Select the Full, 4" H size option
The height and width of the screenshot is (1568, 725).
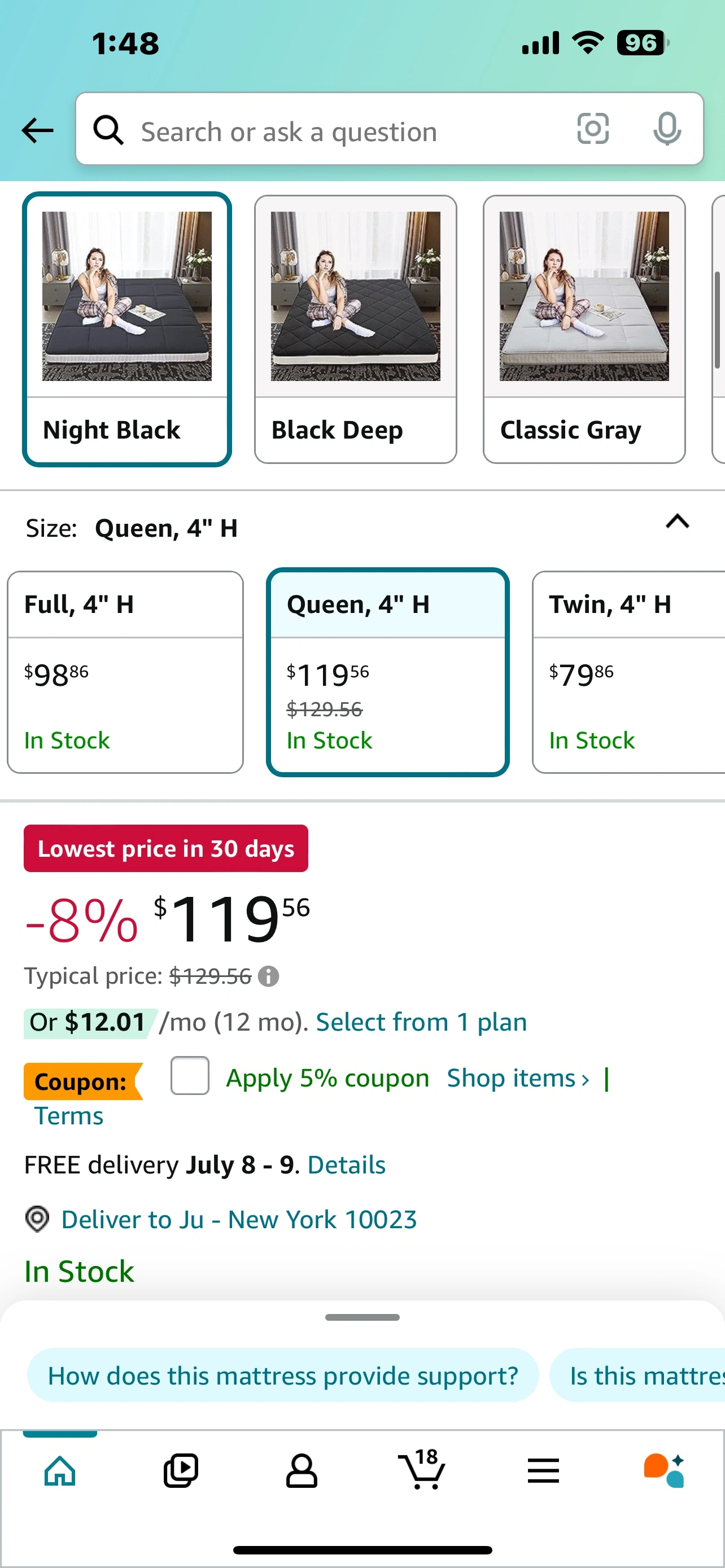(125, 672)
